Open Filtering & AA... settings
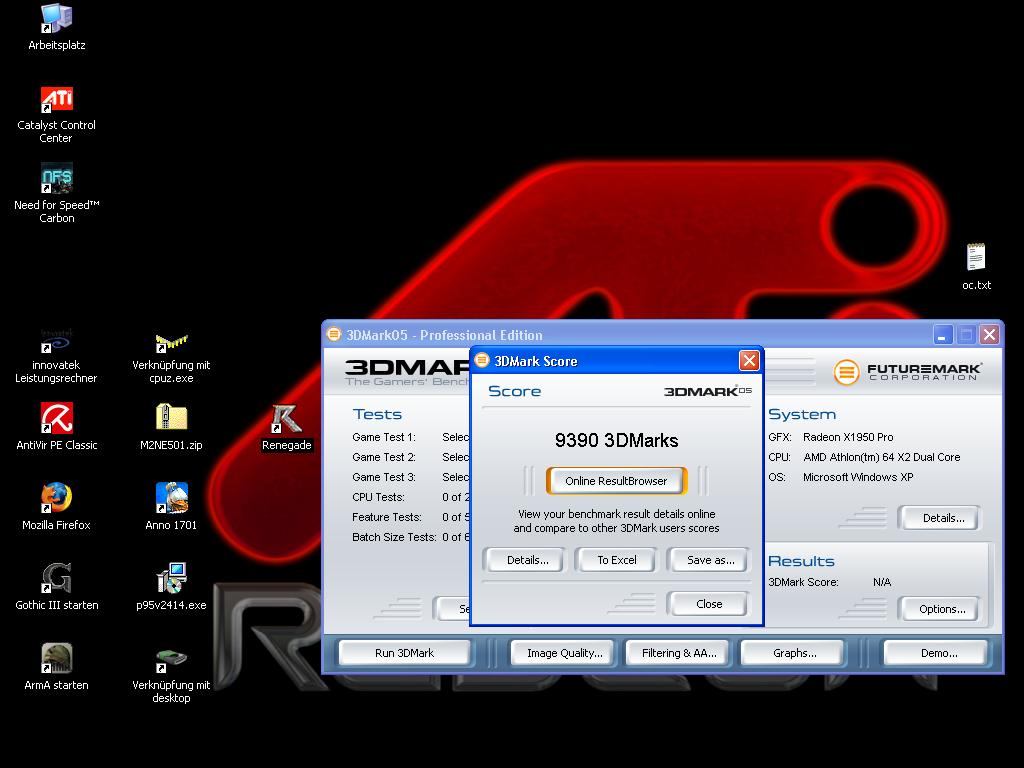 point(679,653)
